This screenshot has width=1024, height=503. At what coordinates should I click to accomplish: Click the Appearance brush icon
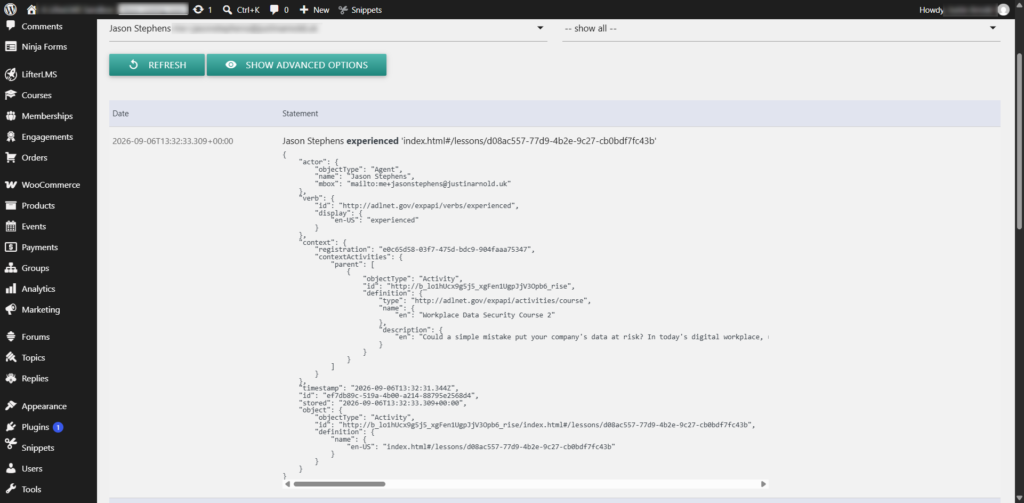coord(10,406)
